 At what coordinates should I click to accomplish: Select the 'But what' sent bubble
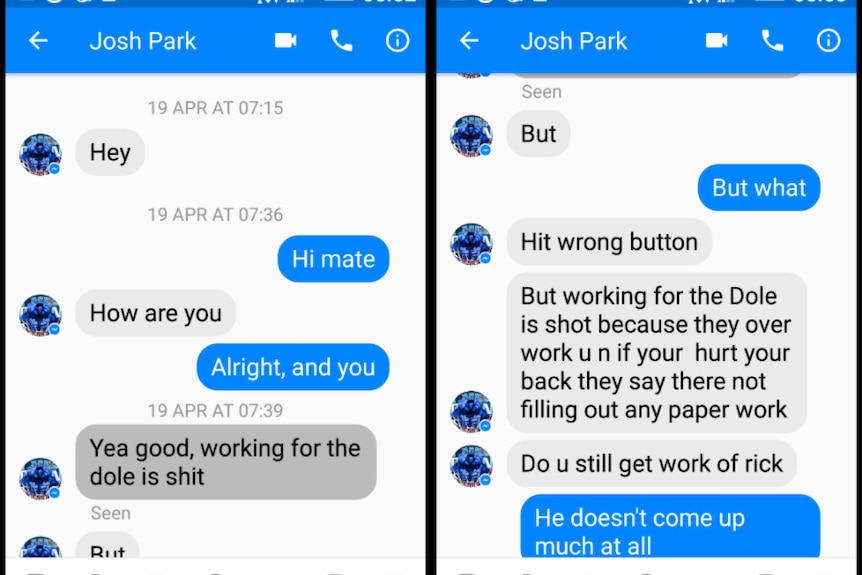[759, 187]
